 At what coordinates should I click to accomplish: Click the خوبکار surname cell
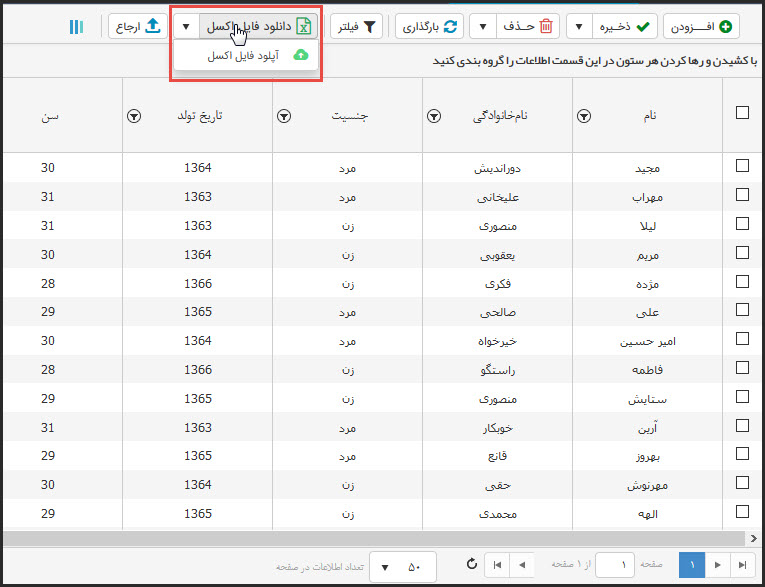pos(497,427)
